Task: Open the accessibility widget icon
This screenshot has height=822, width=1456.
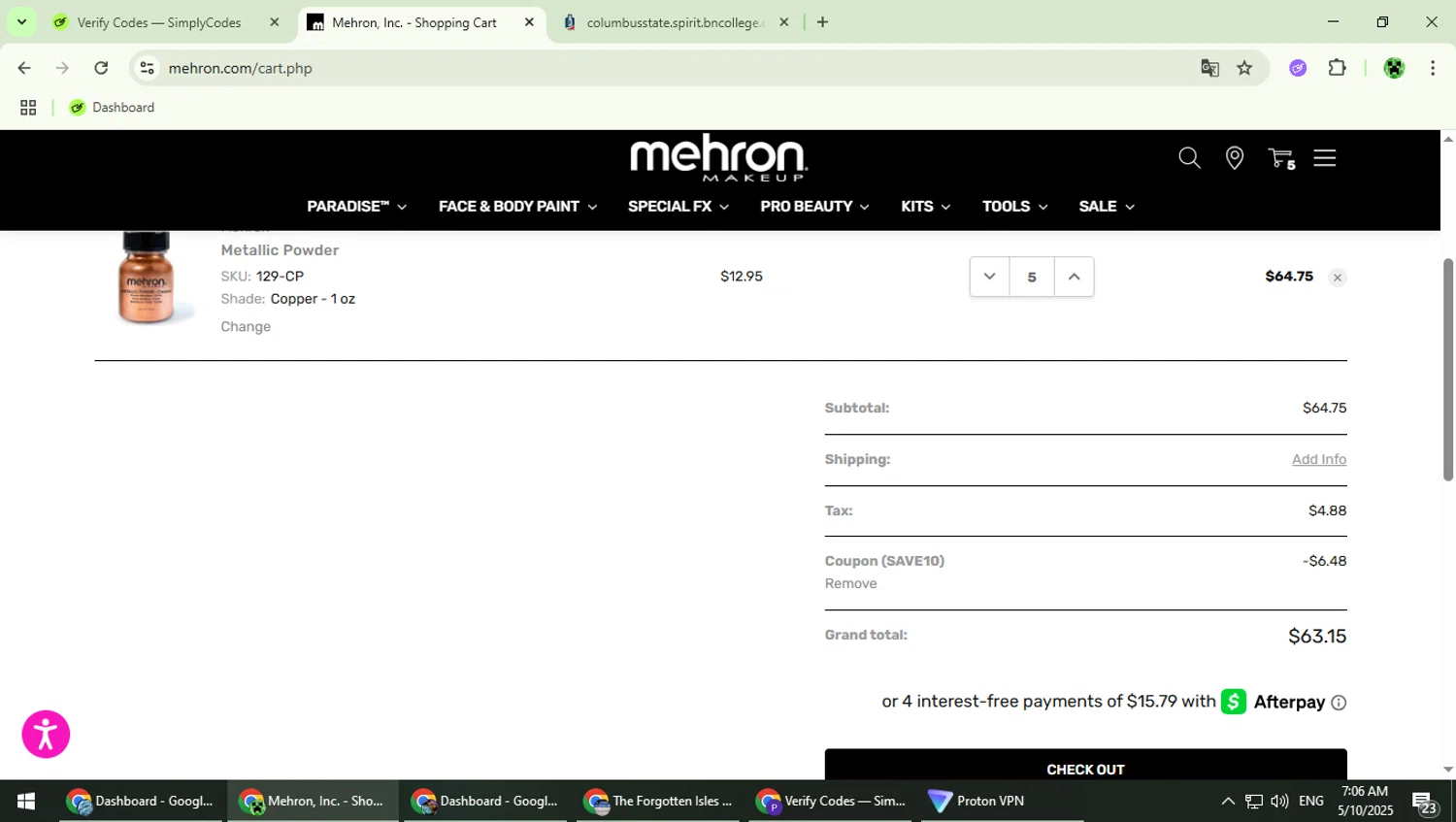Action: [46, 734]
